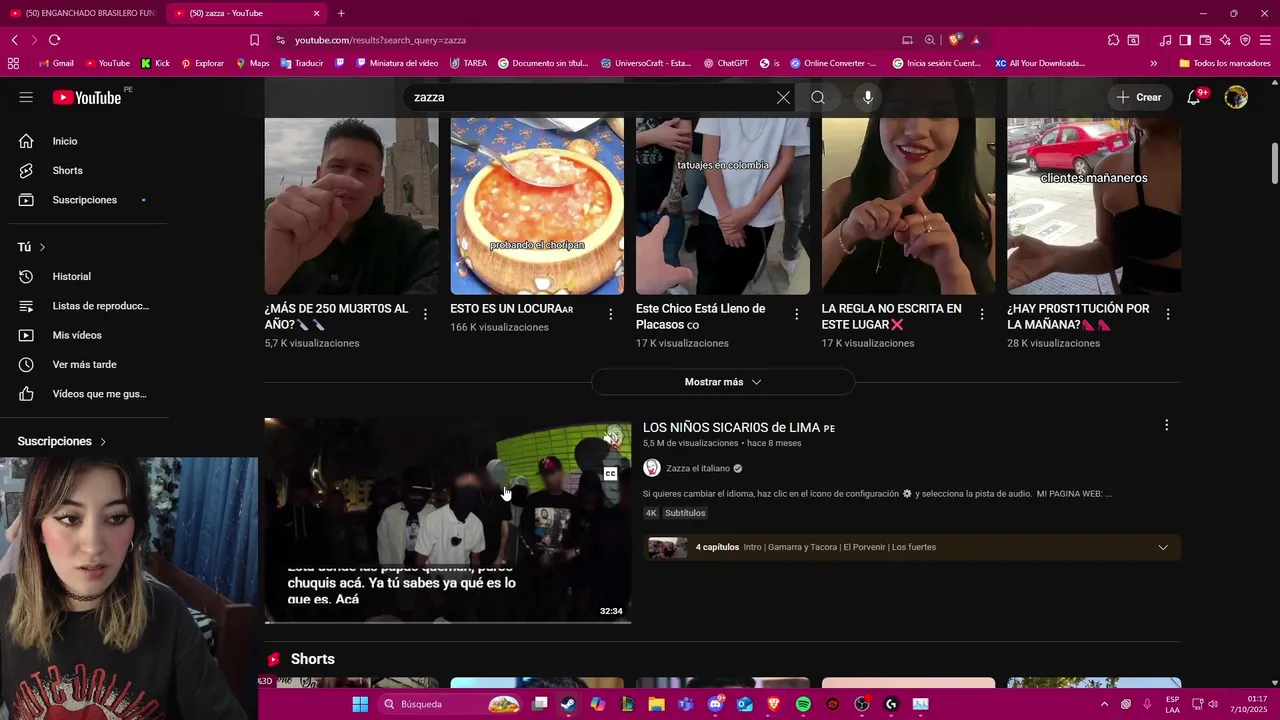The height and width of the screenshot is (720, 1280).
Task: Open options for ¿MÁS DE 250 MU3RT0S short
Action: coord(425,314)
